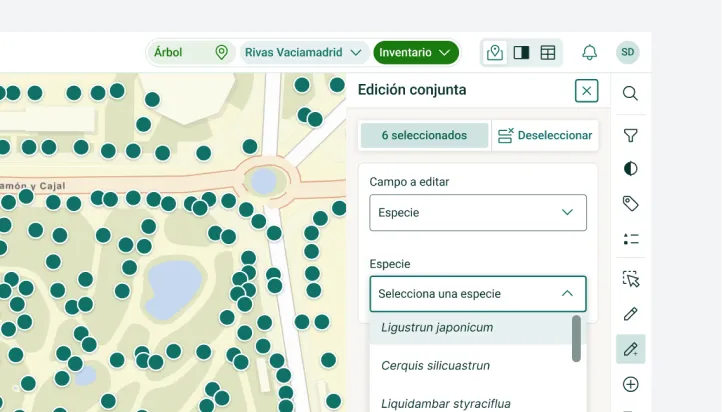This screenshot has width=722, height=412.
Task: Select the pencil edit tool
Action: pyautogui.click(x=630, y=314)
